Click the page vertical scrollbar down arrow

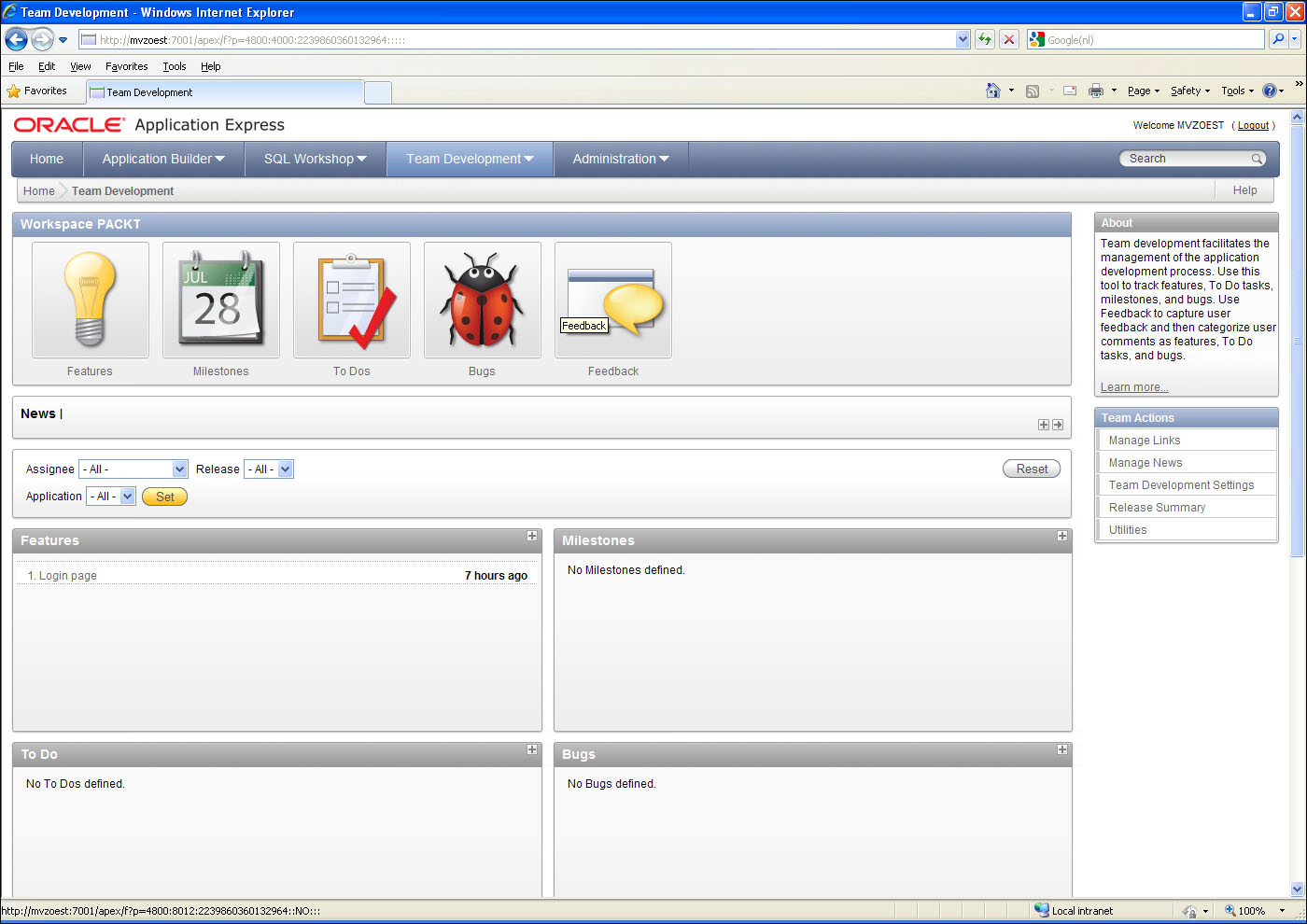(x=1297, y=889)
